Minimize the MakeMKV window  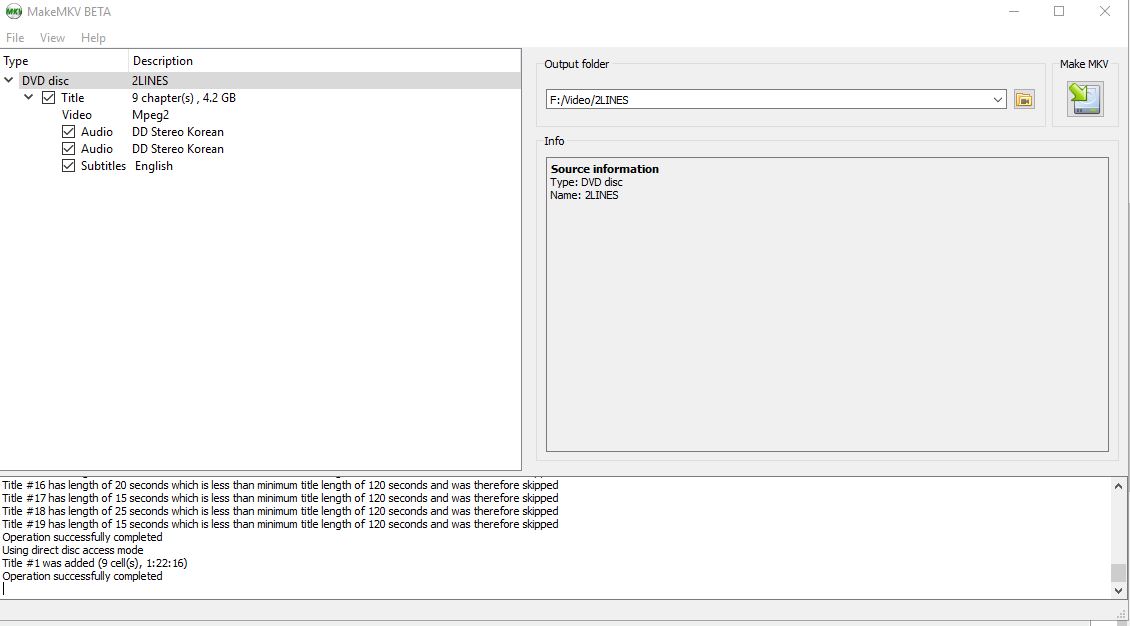click(1014, 12)
